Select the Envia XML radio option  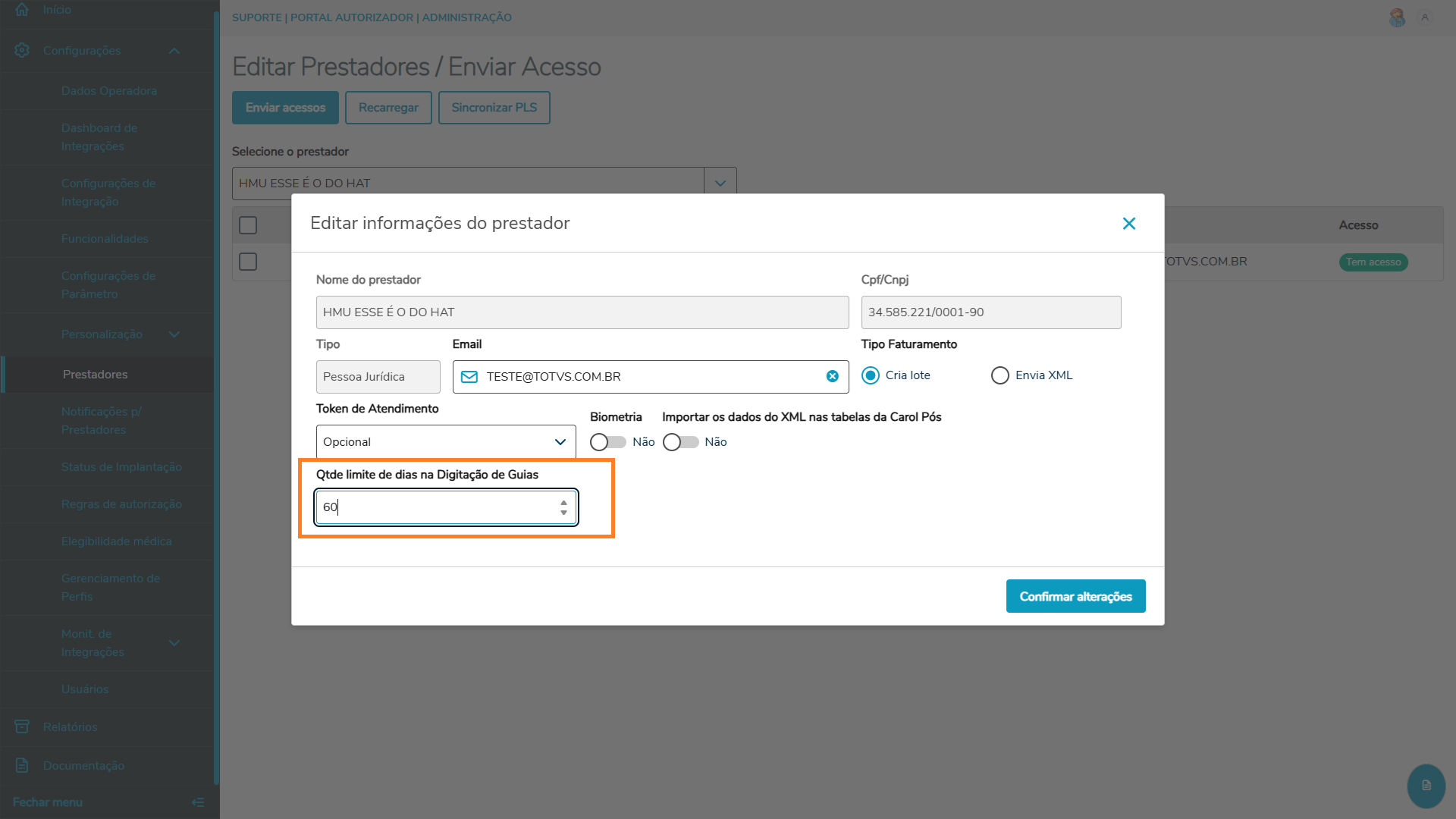[x=1000, y=375]
